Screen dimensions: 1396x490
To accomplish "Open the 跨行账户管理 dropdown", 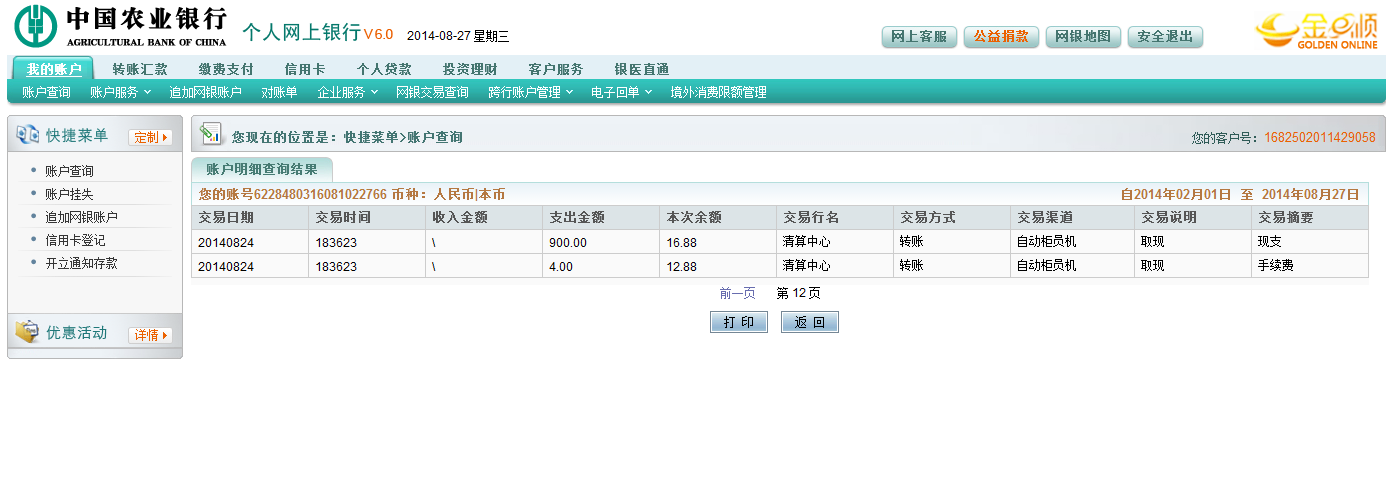I will click(531, 92).
